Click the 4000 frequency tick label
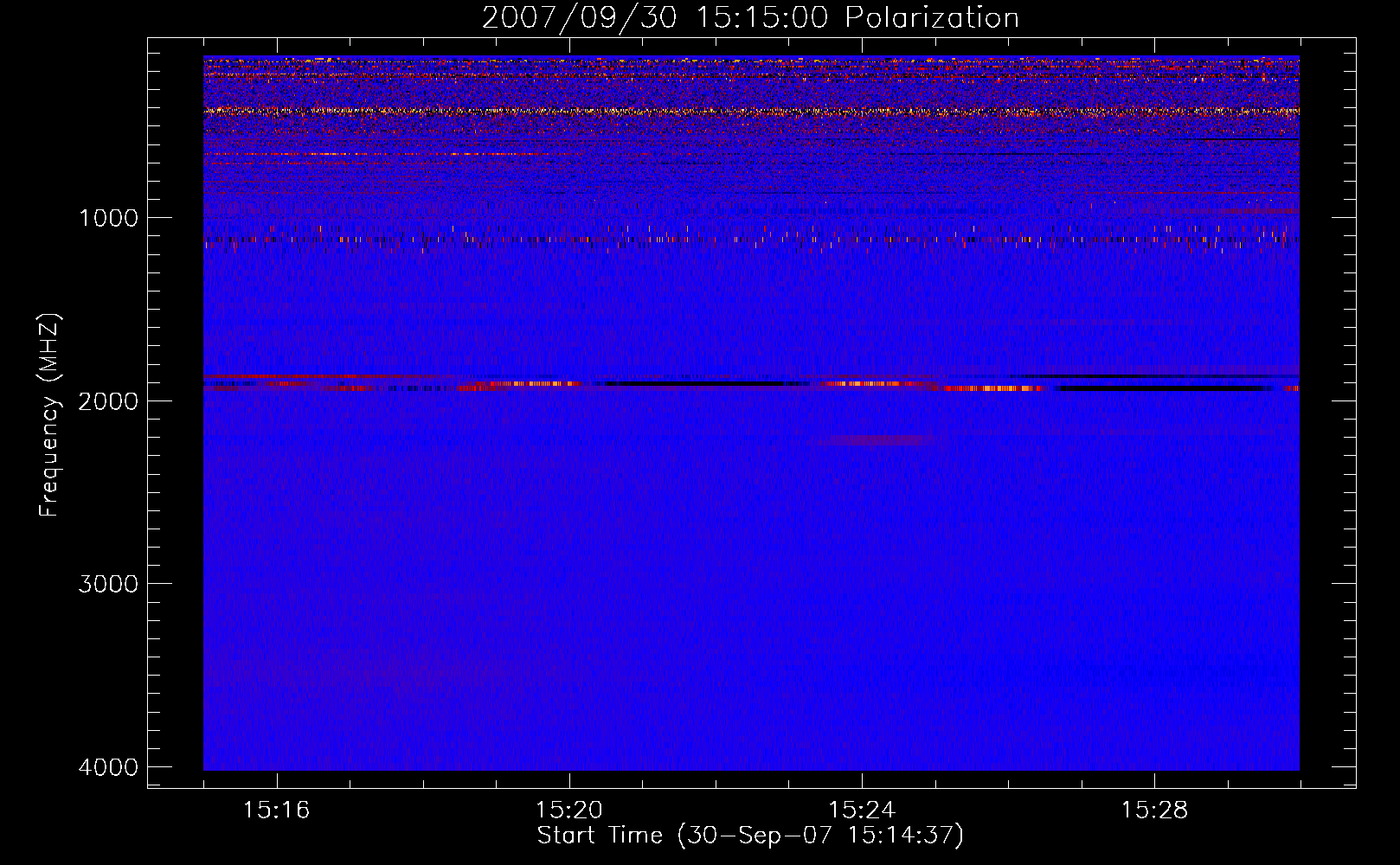1400x865 pixels. pyautogui.click(x=108, y=767)
